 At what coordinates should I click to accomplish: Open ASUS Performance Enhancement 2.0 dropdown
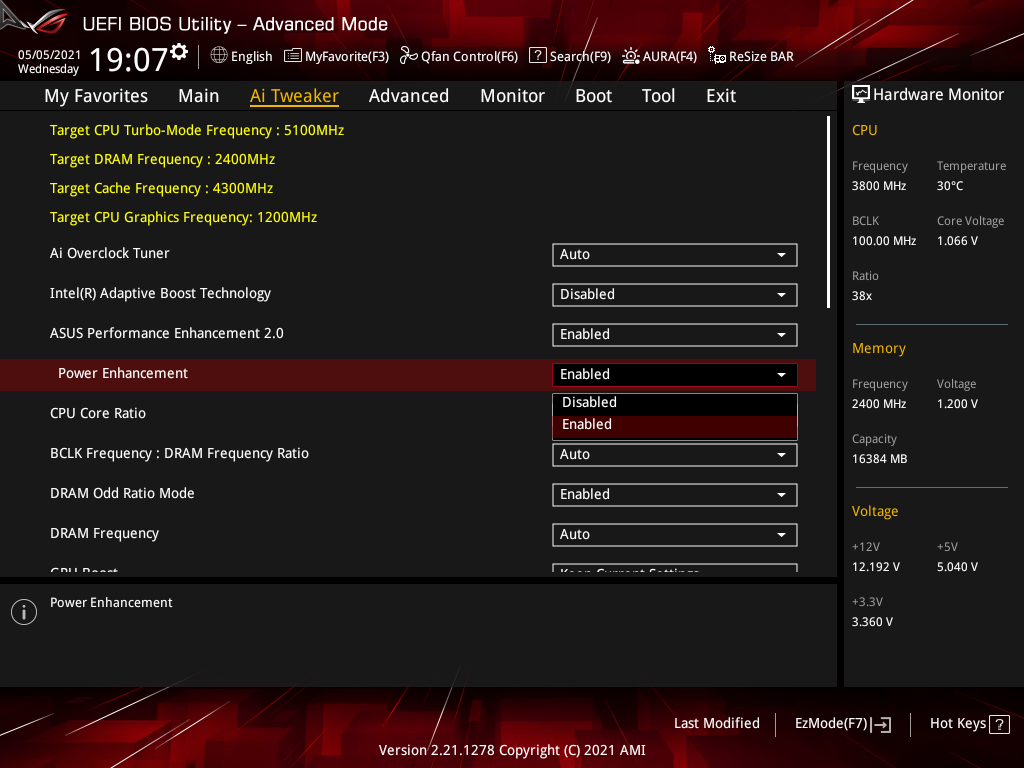(x=675, y=334)
